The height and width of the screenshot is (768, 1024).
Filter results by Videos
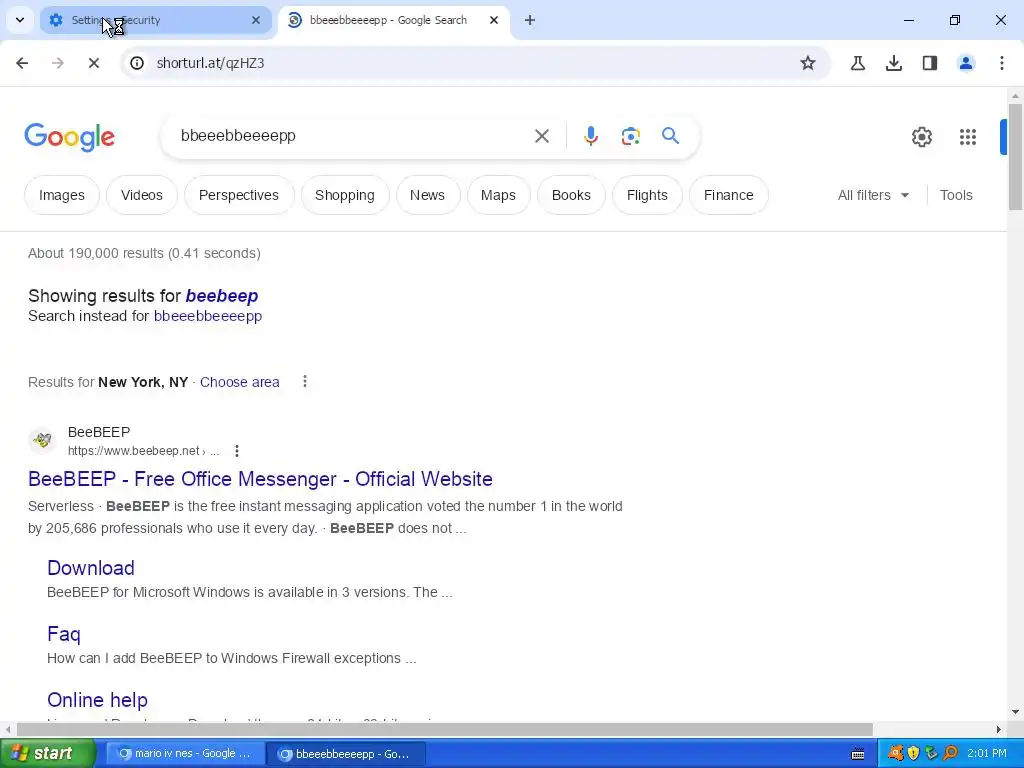tap(142, 195)
